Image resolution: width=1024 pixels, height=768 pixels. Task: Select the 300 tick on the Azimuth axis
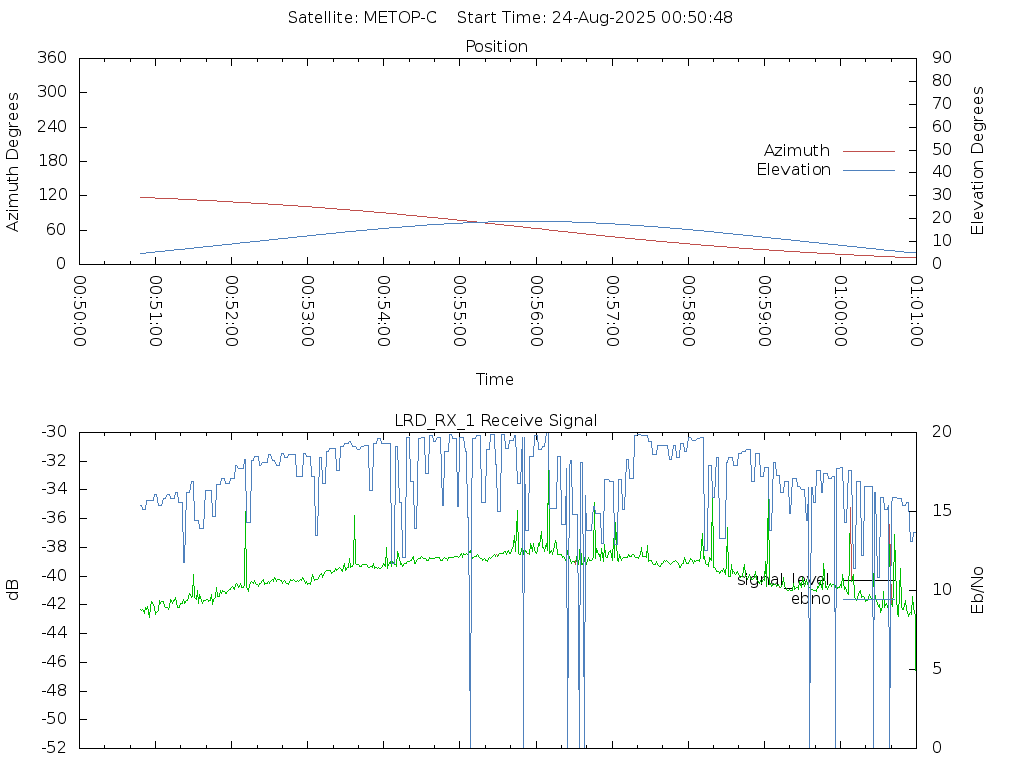click(52, 91)
